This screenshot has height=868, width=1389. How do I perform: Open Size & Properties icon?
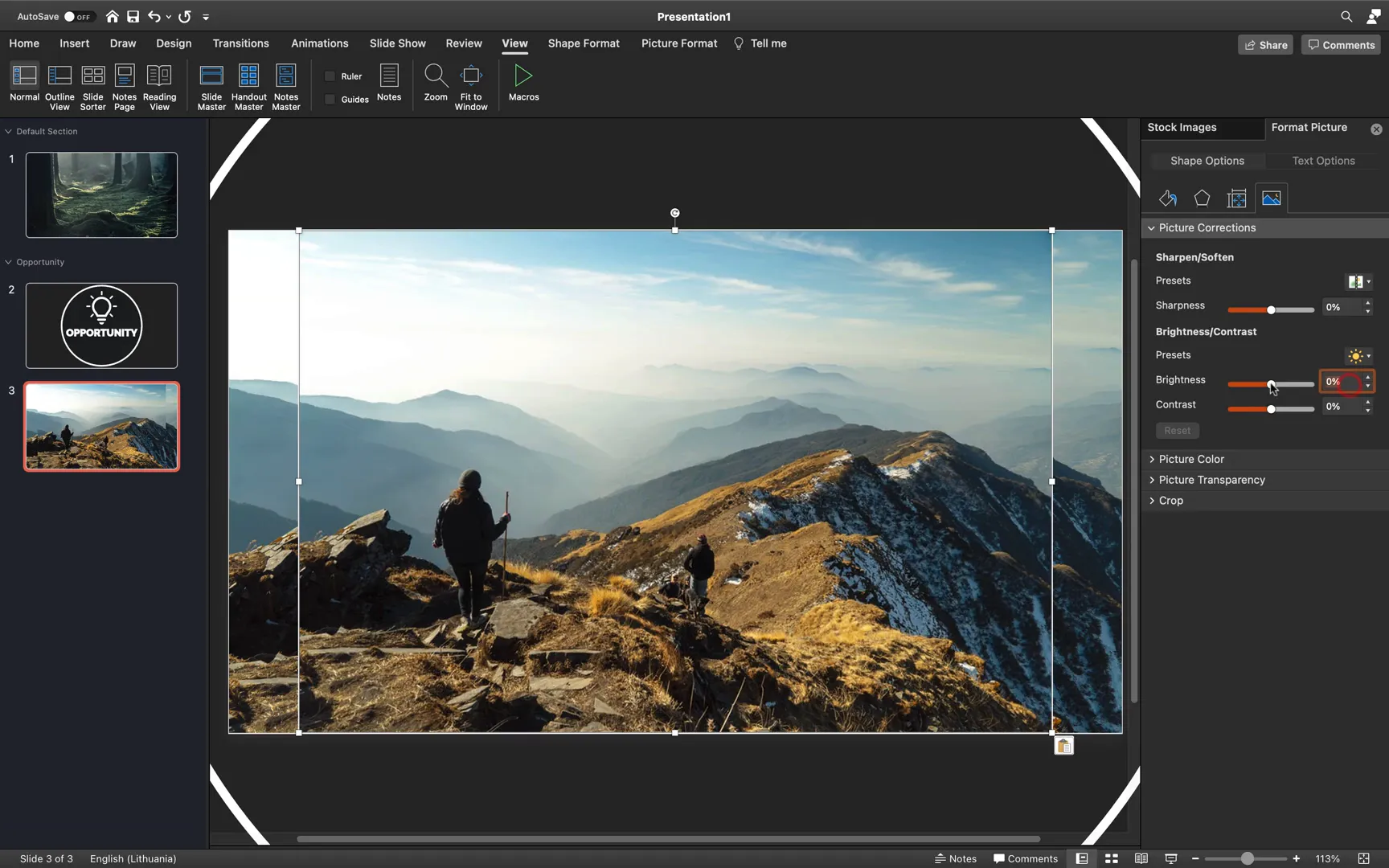click(x=1236, y=199)
